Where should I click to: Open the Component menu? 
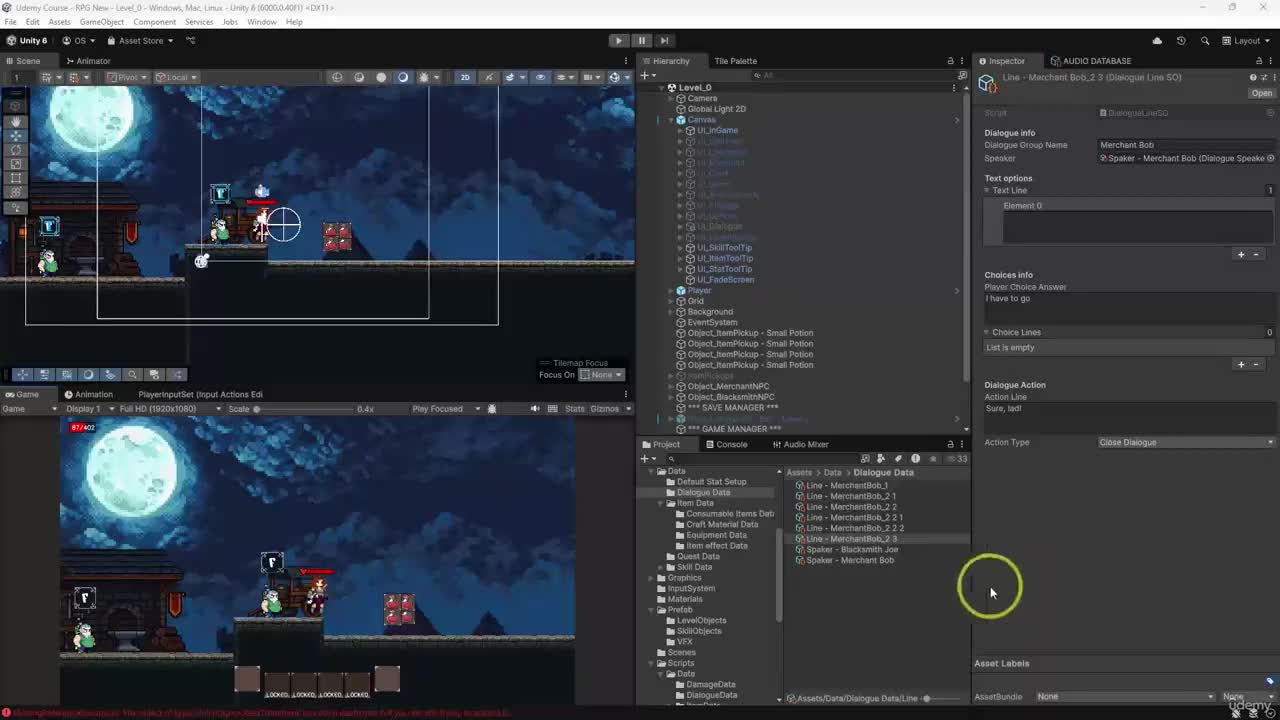pos(154,22)
